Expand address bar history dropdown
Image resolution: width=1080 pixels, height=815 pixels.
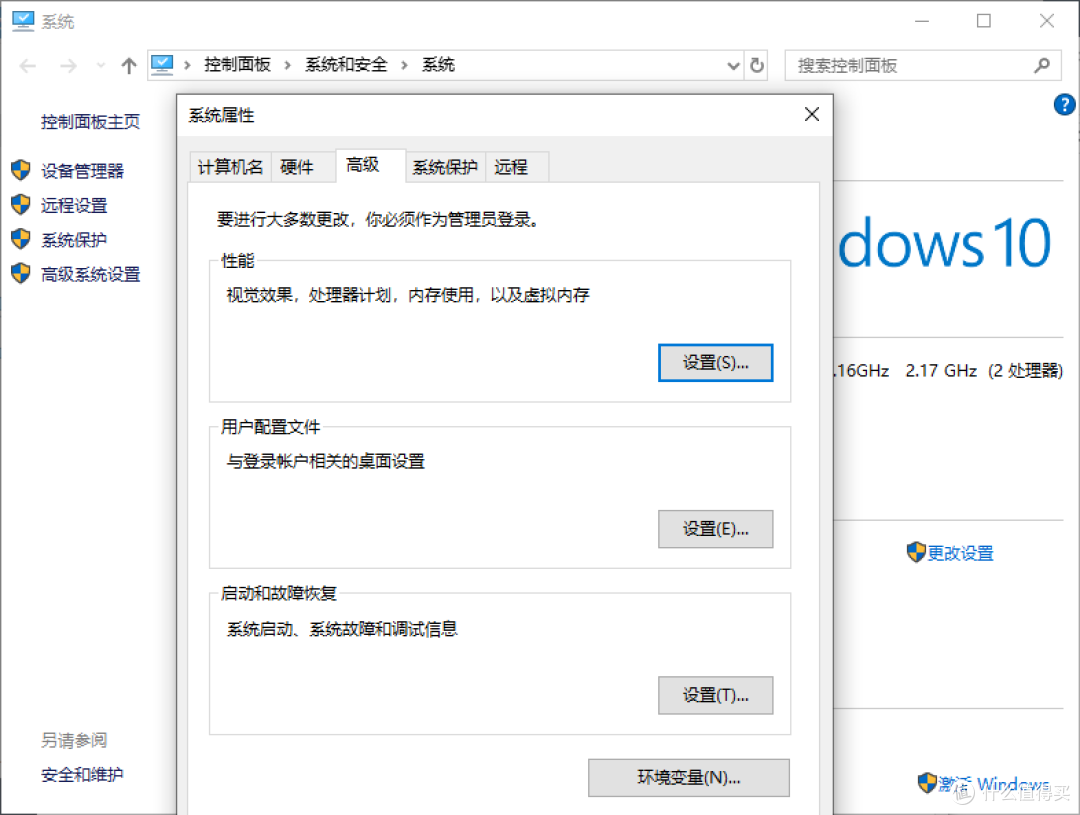[x=734, y=66]
